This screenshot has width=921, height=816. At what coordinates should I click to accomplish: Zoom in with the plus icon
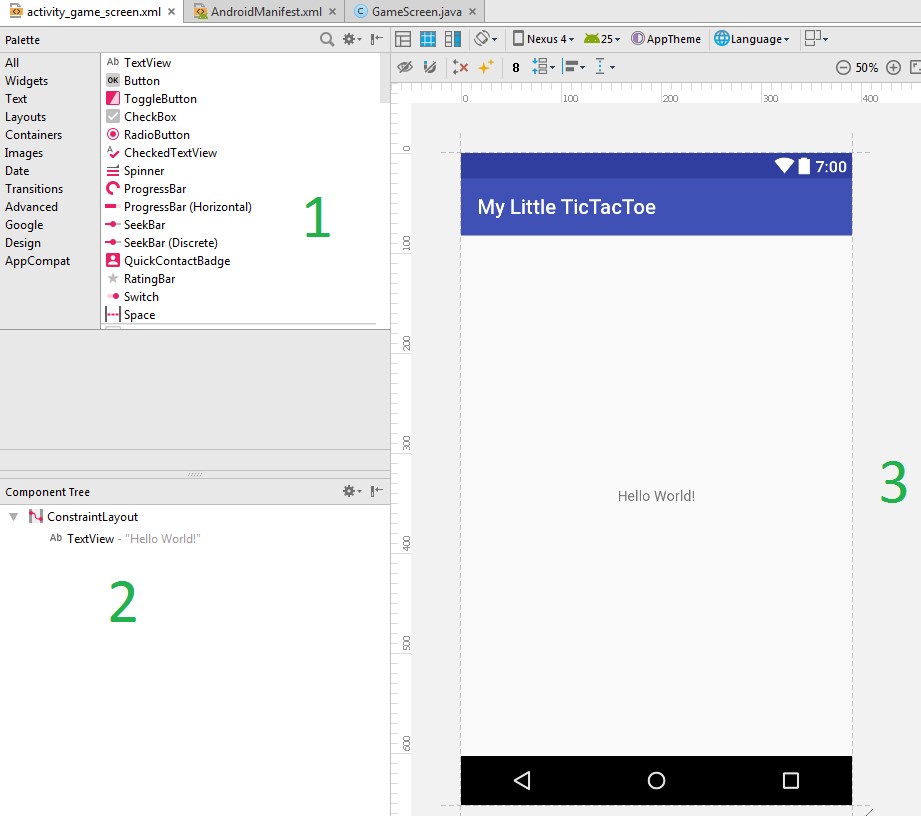pos(893,68)
